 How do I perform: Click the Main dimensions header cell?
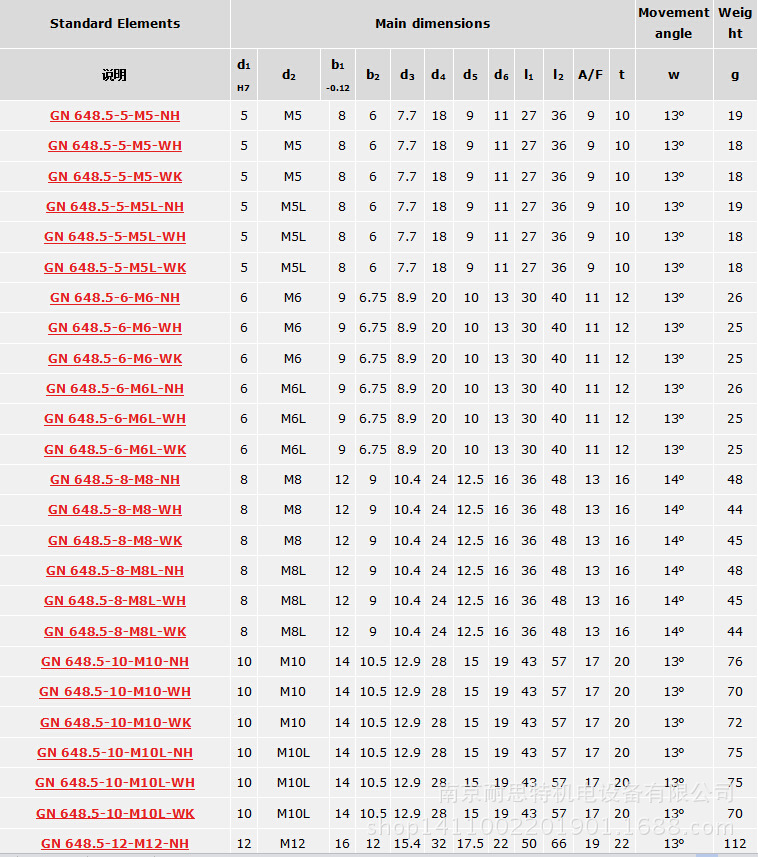click(x=432, y=23)
